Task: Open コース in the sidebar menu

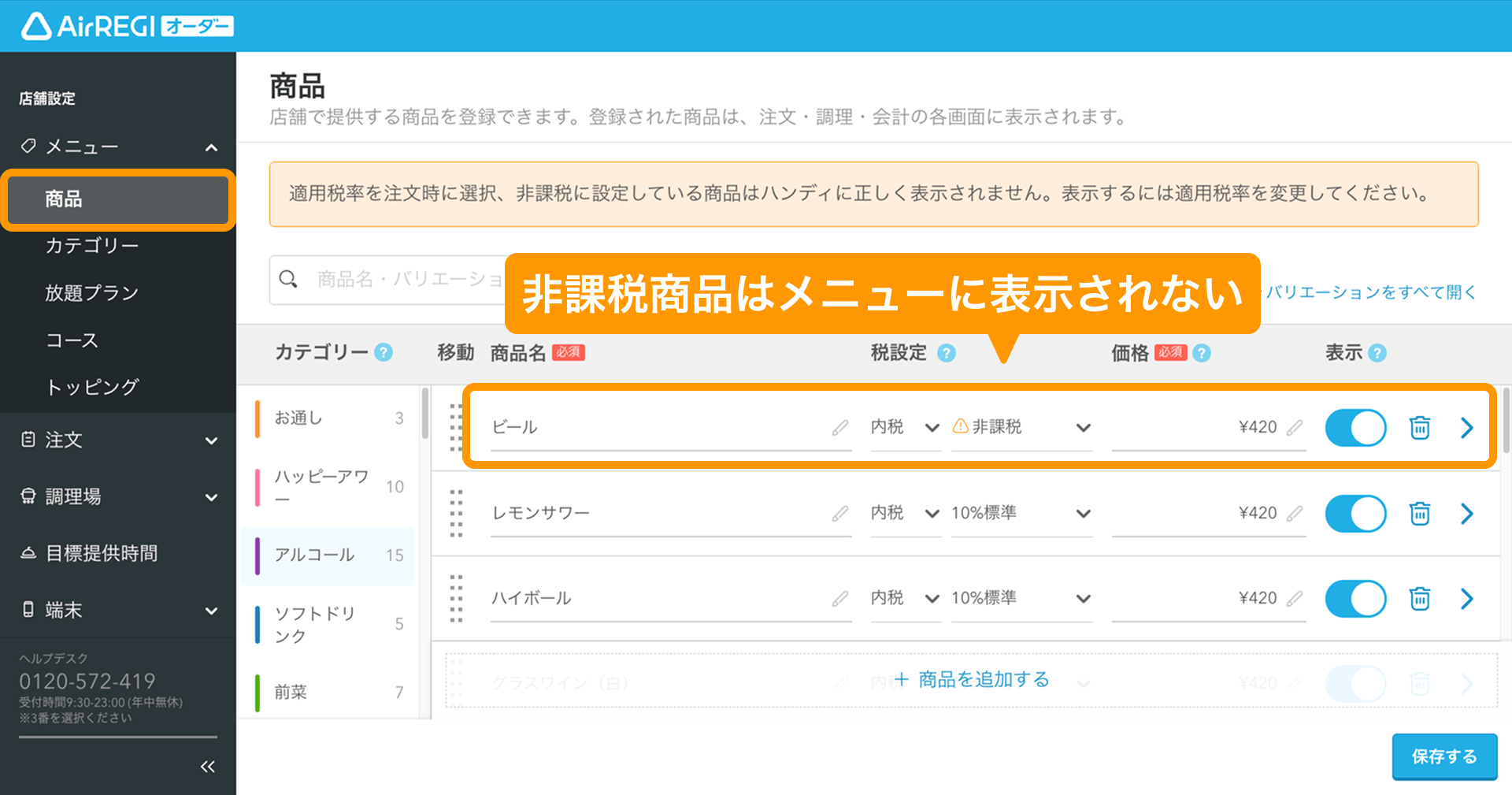Action: (x=72, y=340)
